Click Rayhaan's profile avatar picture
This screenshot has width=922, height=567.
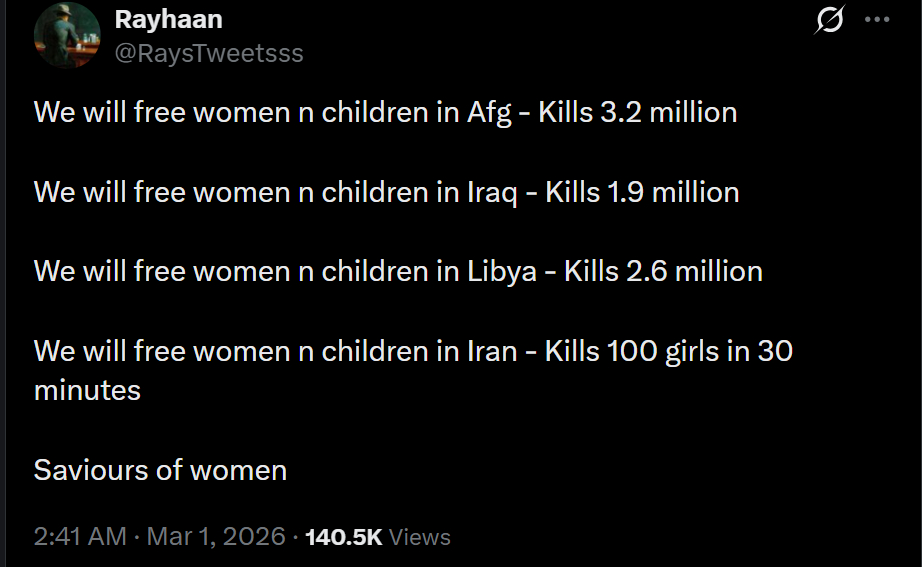[66, 34]
